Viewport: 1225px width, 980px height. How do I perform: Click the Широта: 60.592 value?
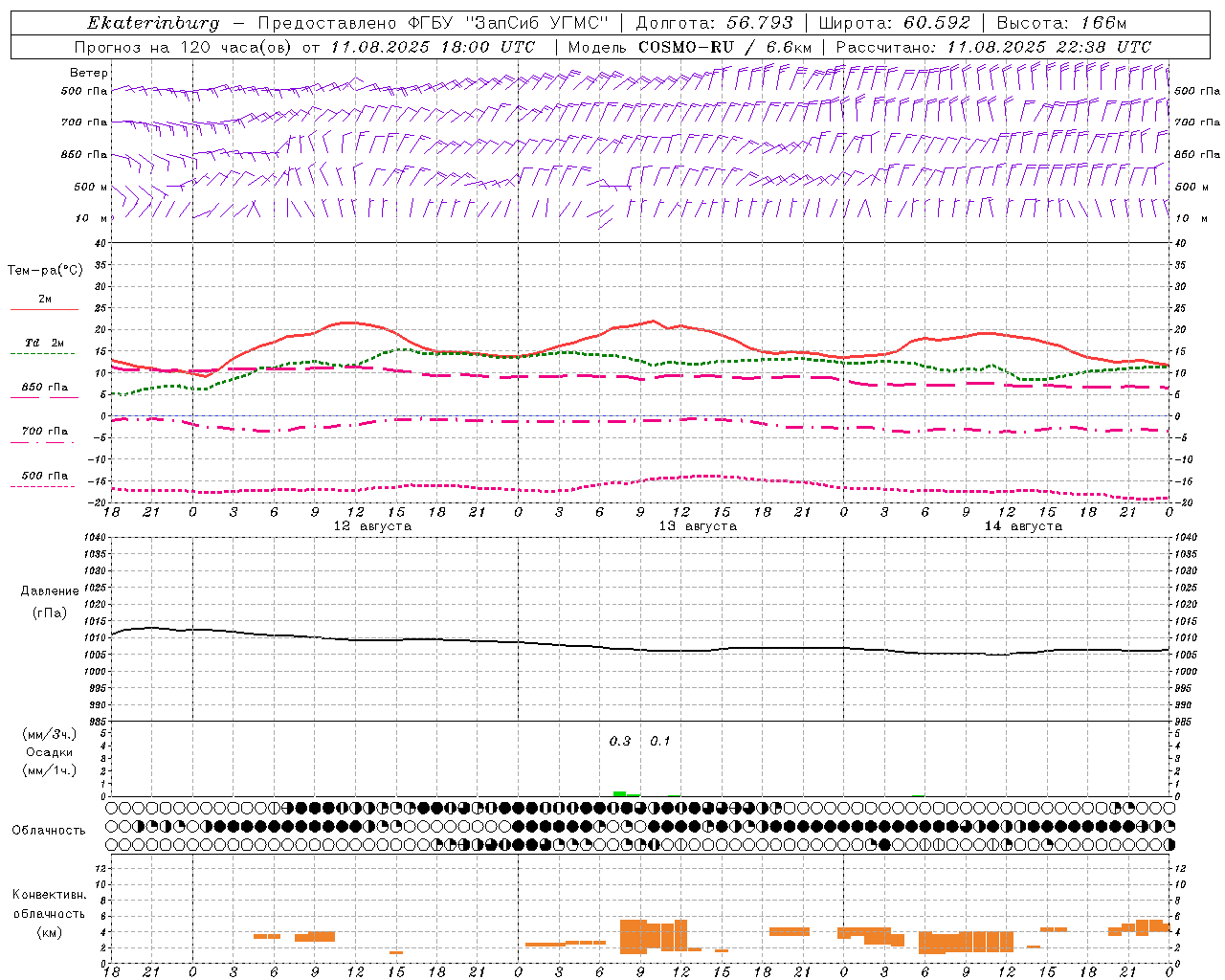[895, 23]
